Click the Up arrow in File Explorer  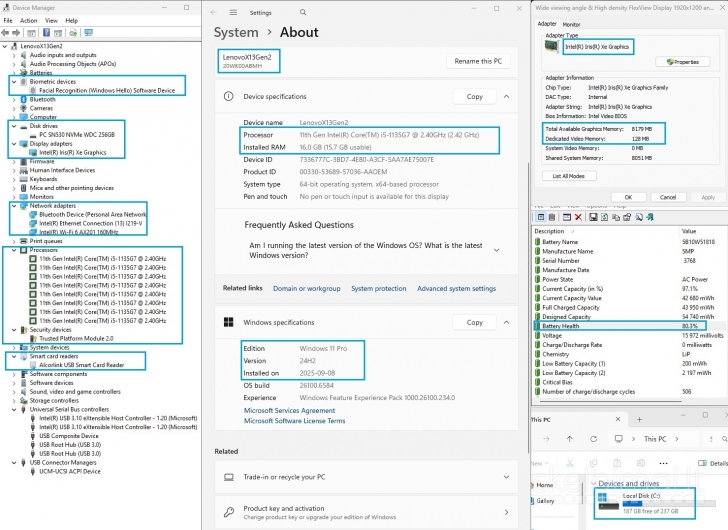coord(570,439)
